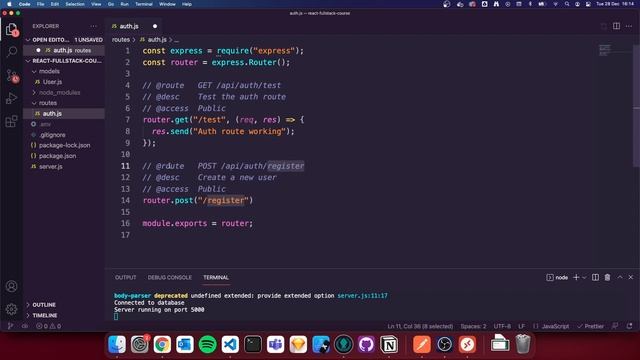Open terminal launch profile dropdown arrow
Screen dimensions: 640x360
click(x=584, y=278)
